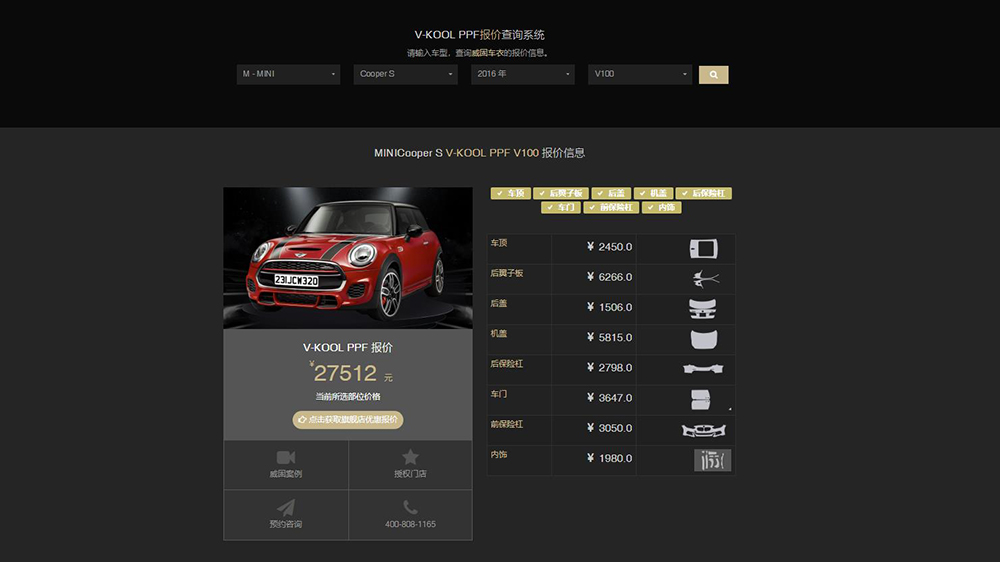Click the phone icon above 400-808-1165
The width and height of the screenshot is (1000, 562).
click(x=410, y=507)
